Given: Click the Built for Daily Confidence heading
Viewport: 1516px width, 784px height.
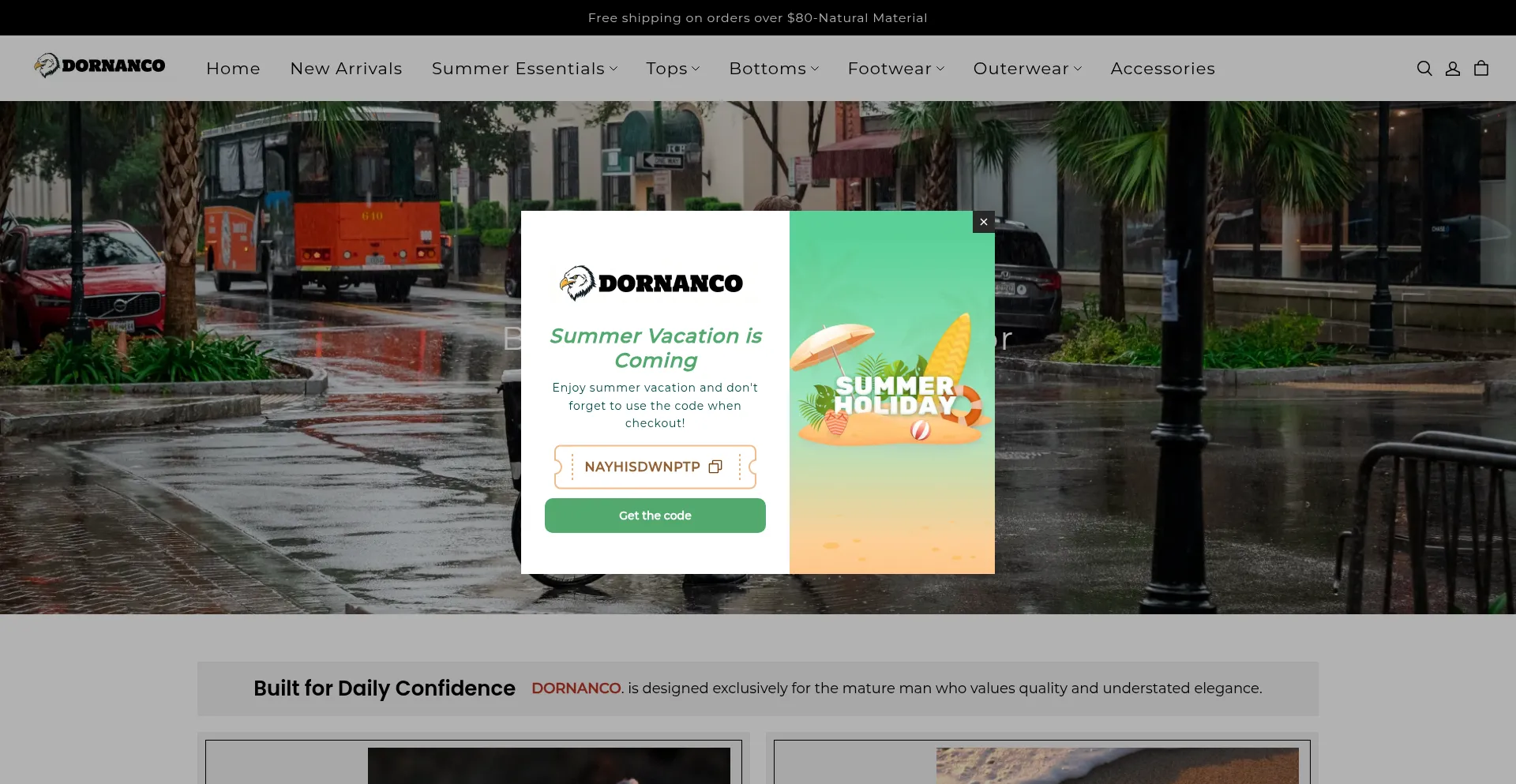Looking at the screenshot, I should tap(385, 688).
